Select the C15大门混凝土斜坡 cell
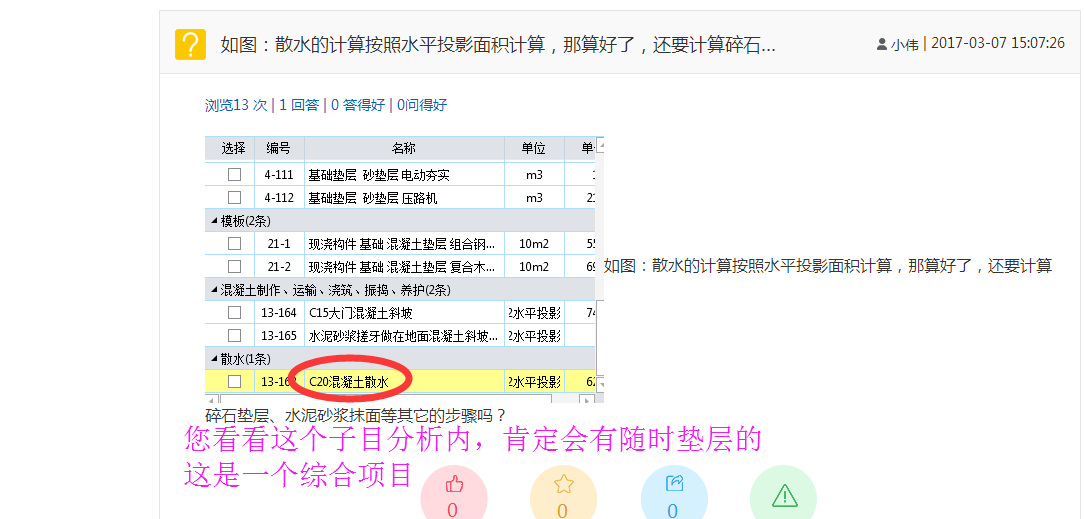 point(403,313)
